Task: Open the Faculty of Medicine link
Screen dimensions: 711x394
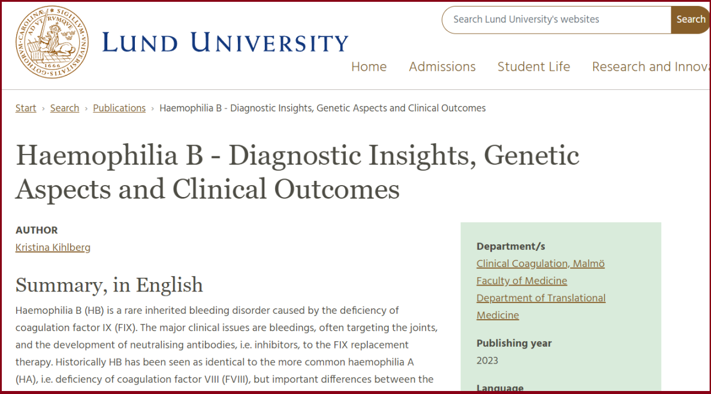Action: pos(521,281)
